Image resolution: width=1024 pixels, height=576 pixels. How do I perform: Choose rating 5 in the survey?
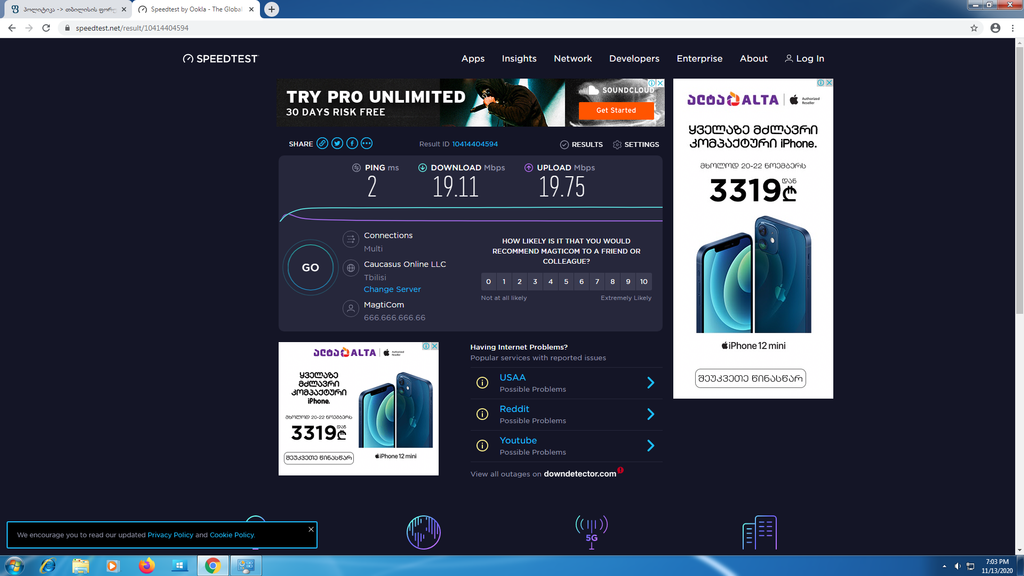coord(566,282)
